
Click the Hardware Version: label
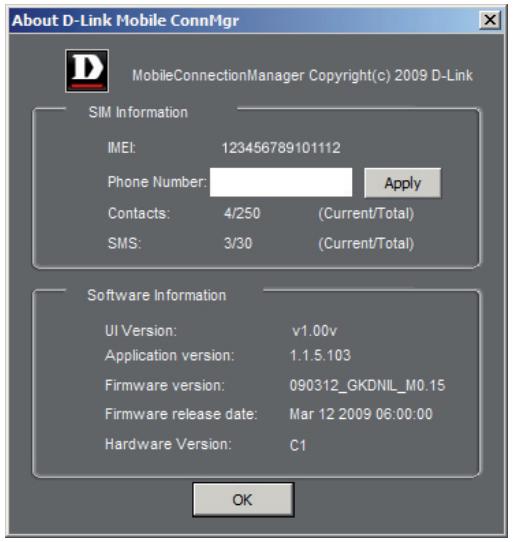coord(168,444)
